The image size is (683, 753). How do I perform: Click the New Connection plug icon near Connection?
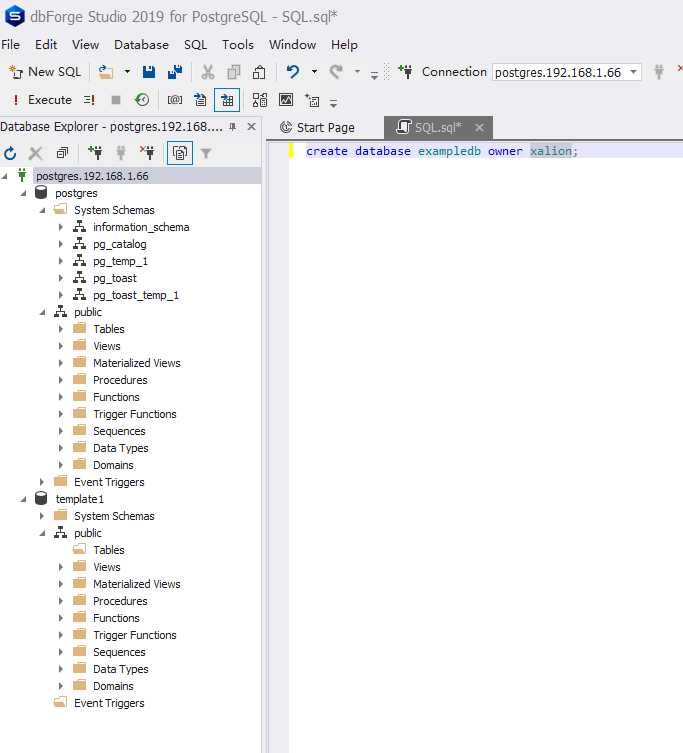(405, 72)
